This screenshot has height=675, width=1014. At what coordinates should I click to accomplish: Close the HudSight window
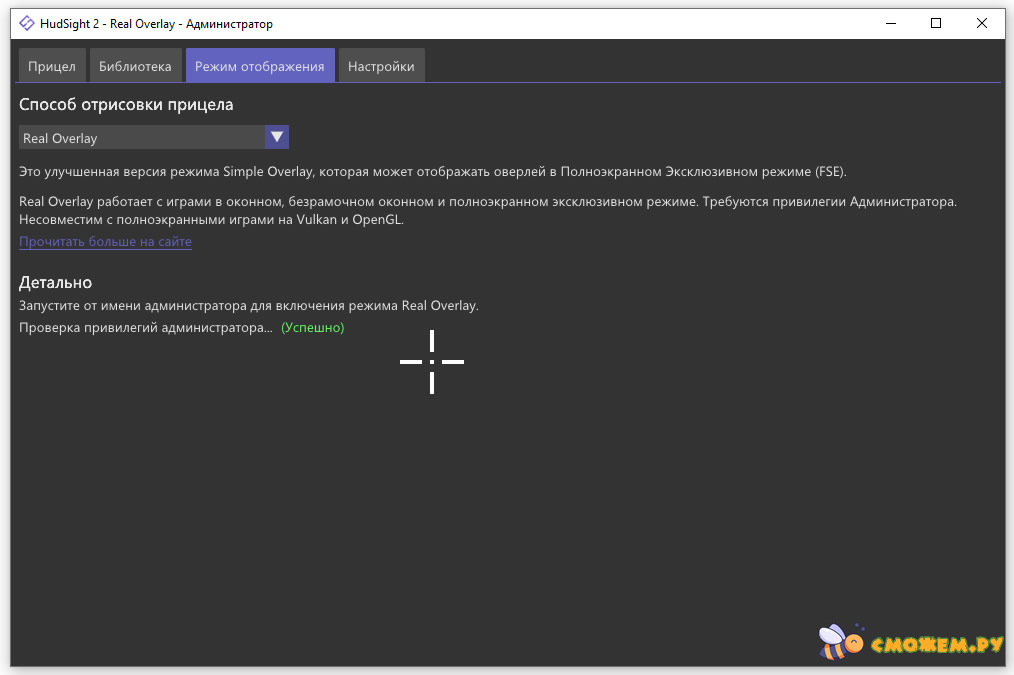pyautogui.click(x=982, y=23)
